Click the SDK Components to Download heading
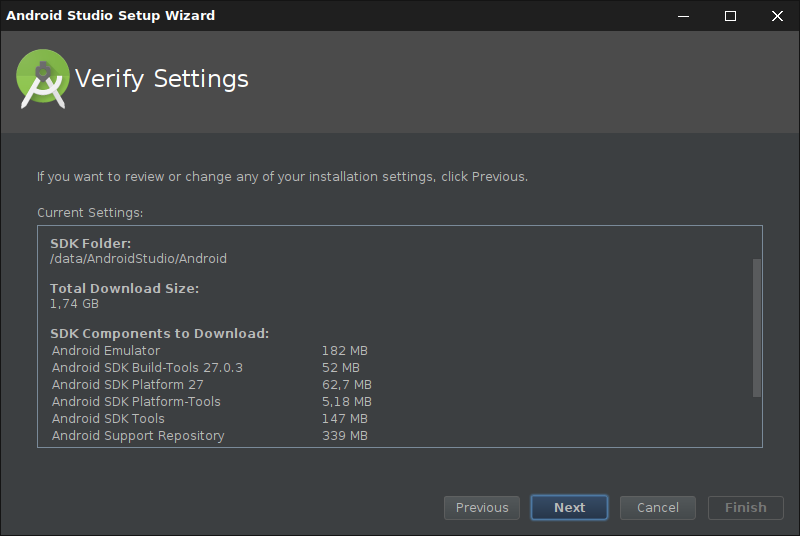Image resolution: width=800 pixels, height=536 pixels. pos(160,334)
